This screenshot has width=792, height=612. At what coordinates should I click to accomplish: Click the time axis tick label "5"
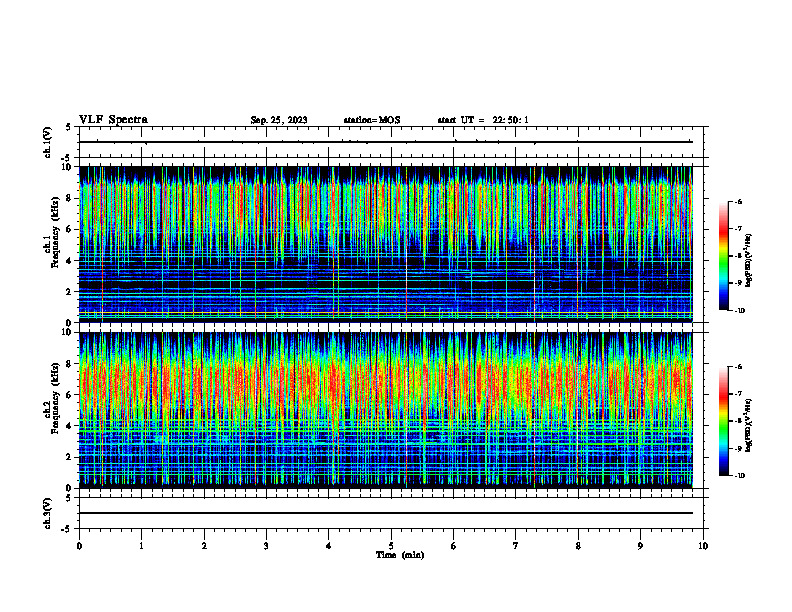coord(391,546)
